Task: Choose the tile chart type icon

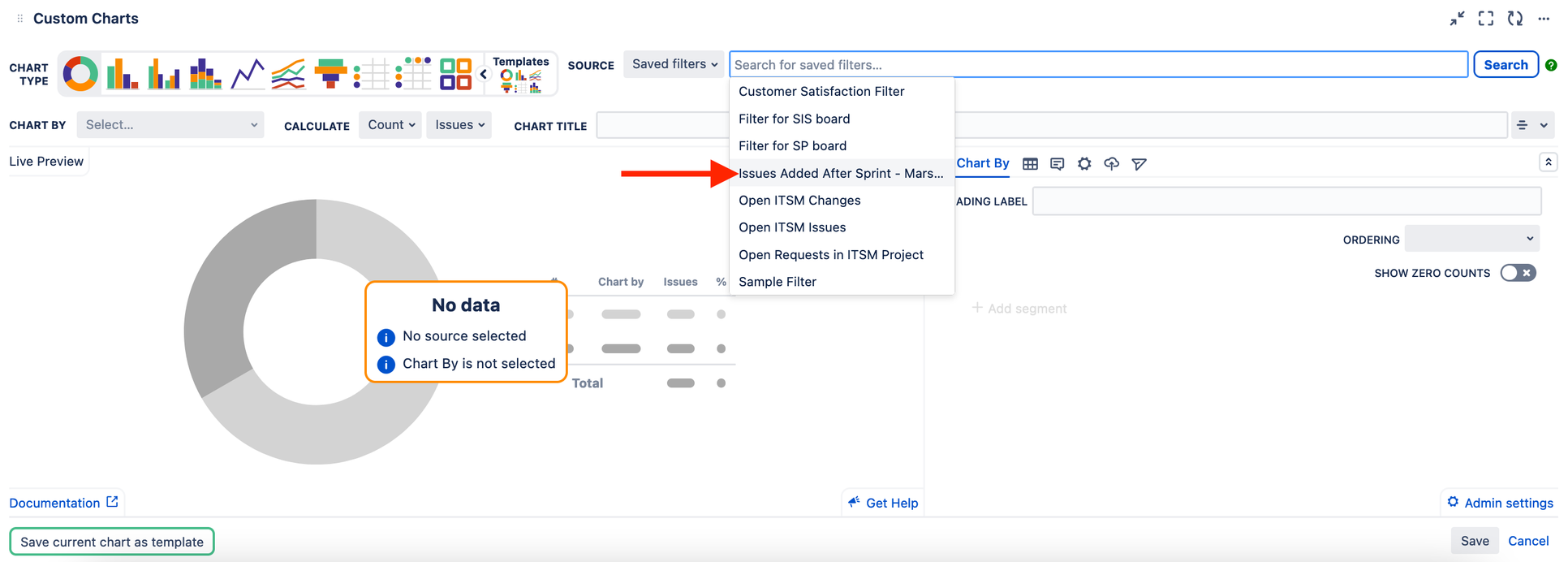Action: click(455, 74)
